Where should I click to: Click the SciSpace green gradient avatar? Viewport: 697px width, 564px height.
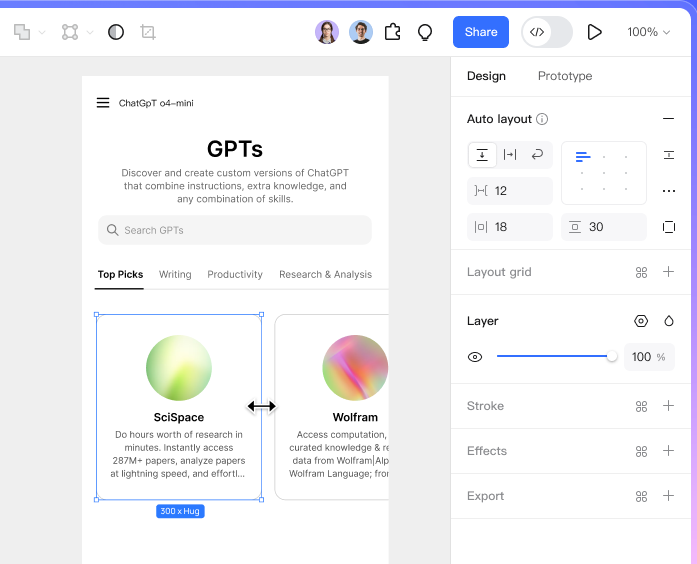(179, 368)
